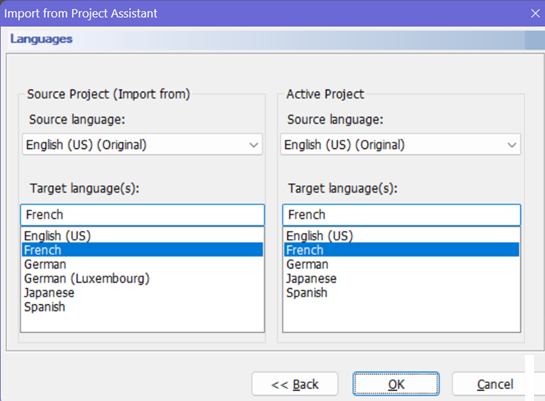This screenshot has height=401, width=545.
Task: Select German in Source Project target list
Action: tap(143, 264)
